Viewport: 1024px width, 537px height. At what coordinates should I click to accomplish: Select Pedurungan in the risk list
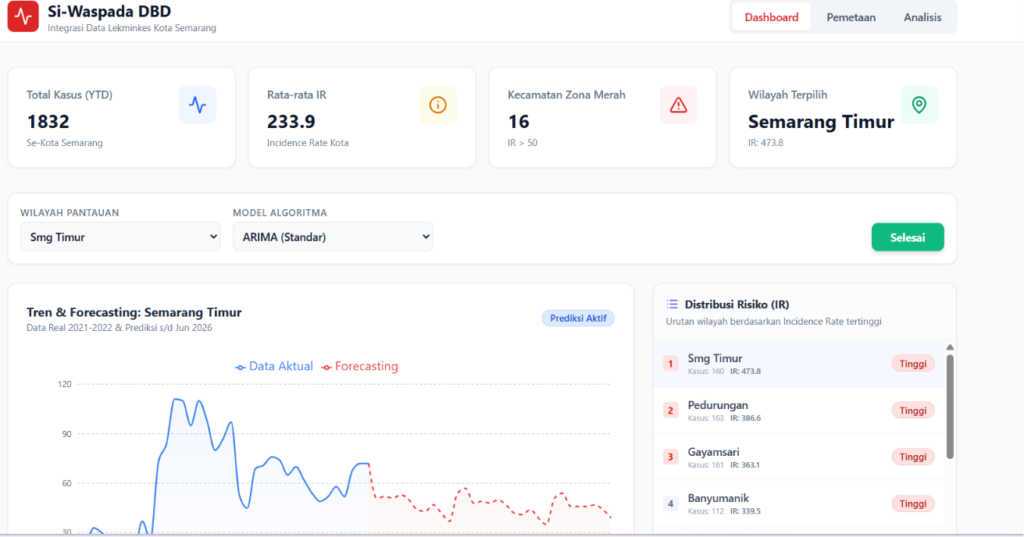[x=799, y=410]
